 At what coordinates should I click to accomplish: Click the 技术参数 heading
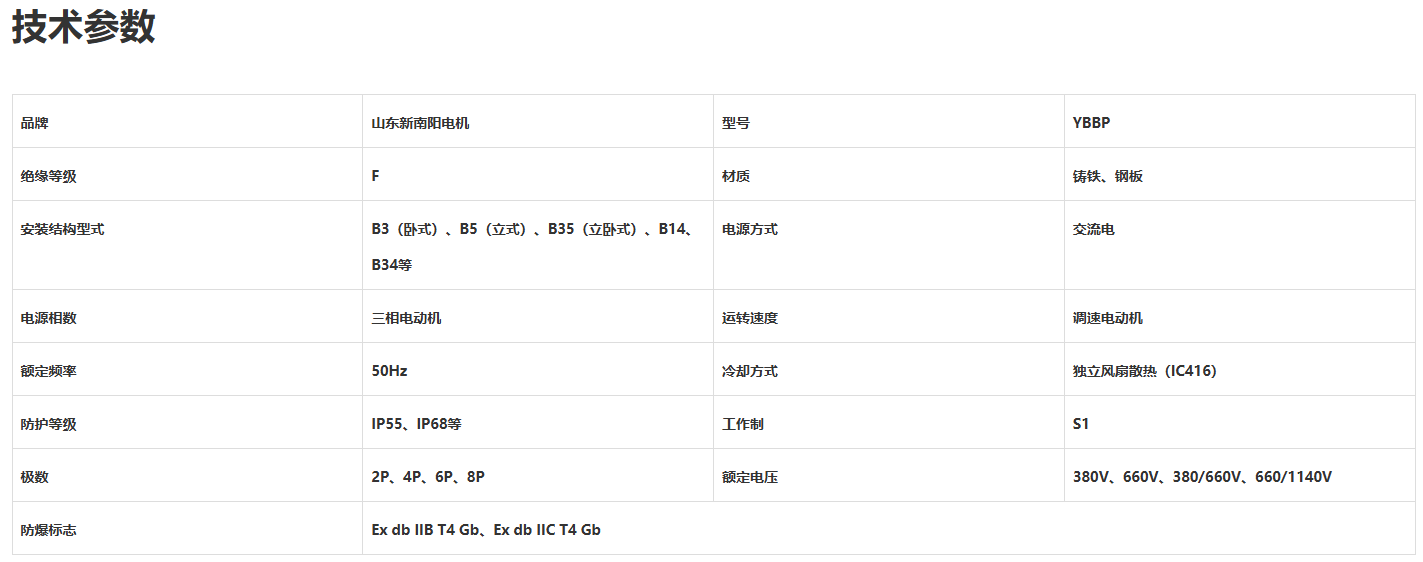pos(84,27)
